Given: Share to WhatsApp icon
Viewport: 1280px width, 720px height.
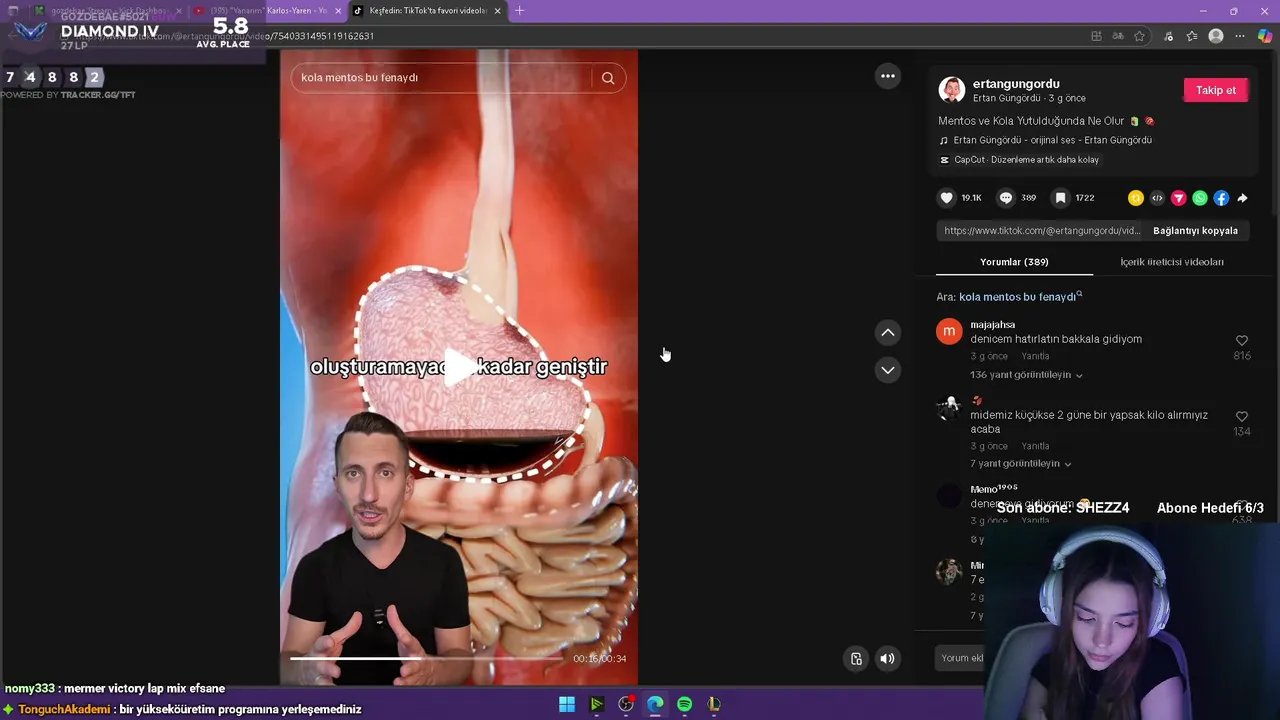Looking at the screenshot, I should (x=1200, y=198).
